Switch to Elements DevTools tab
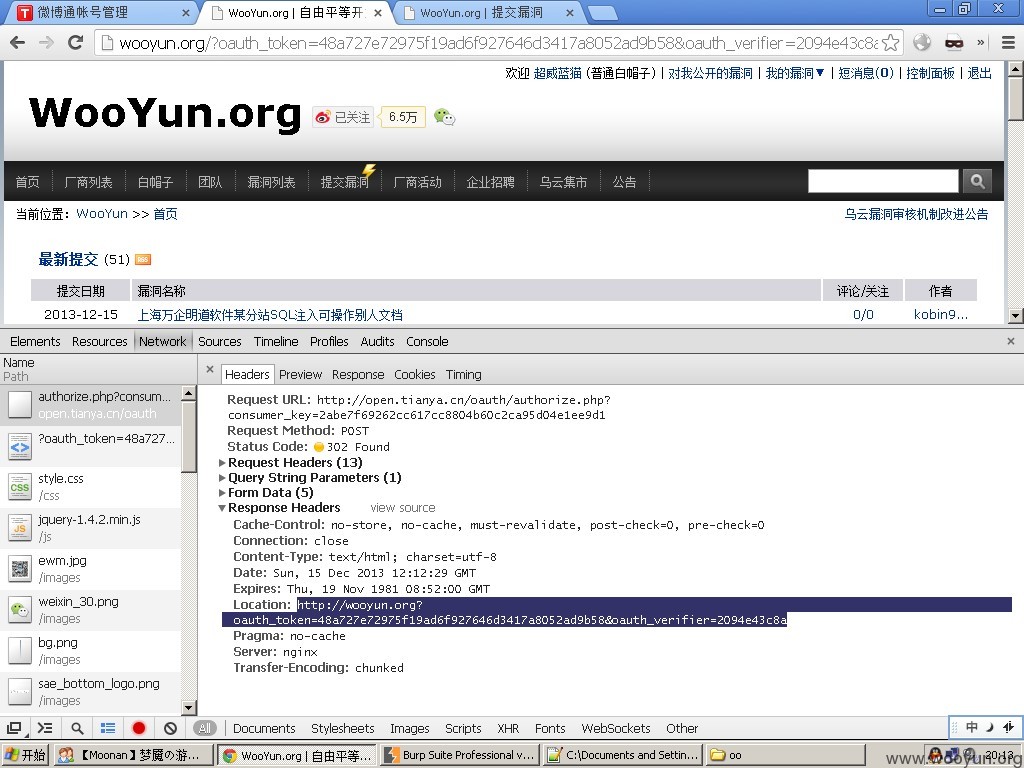1024x768 pixels. [35, 341]
